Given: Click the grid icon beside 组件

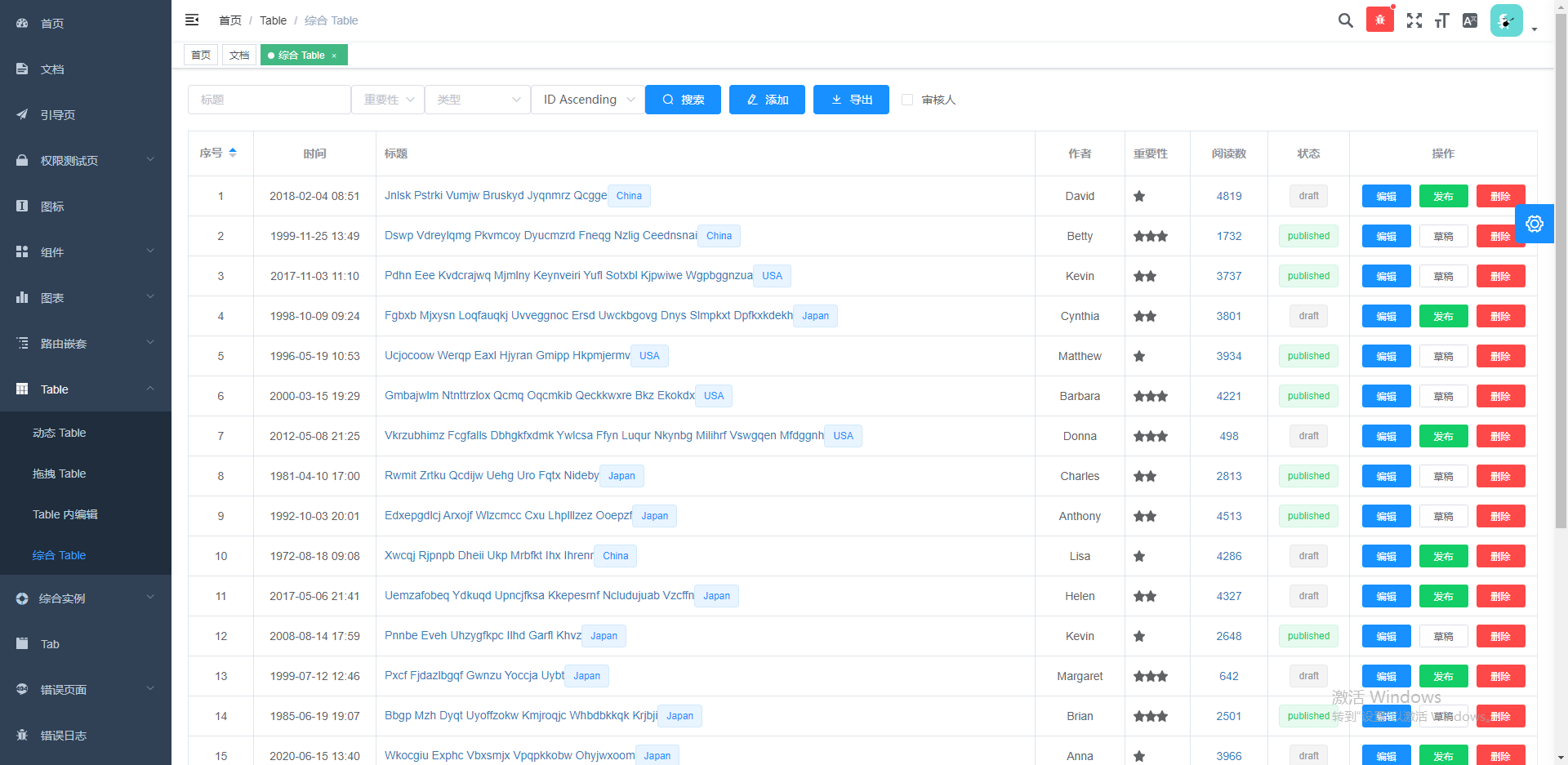Looking at the screenshot, I should tap(22, 251).
